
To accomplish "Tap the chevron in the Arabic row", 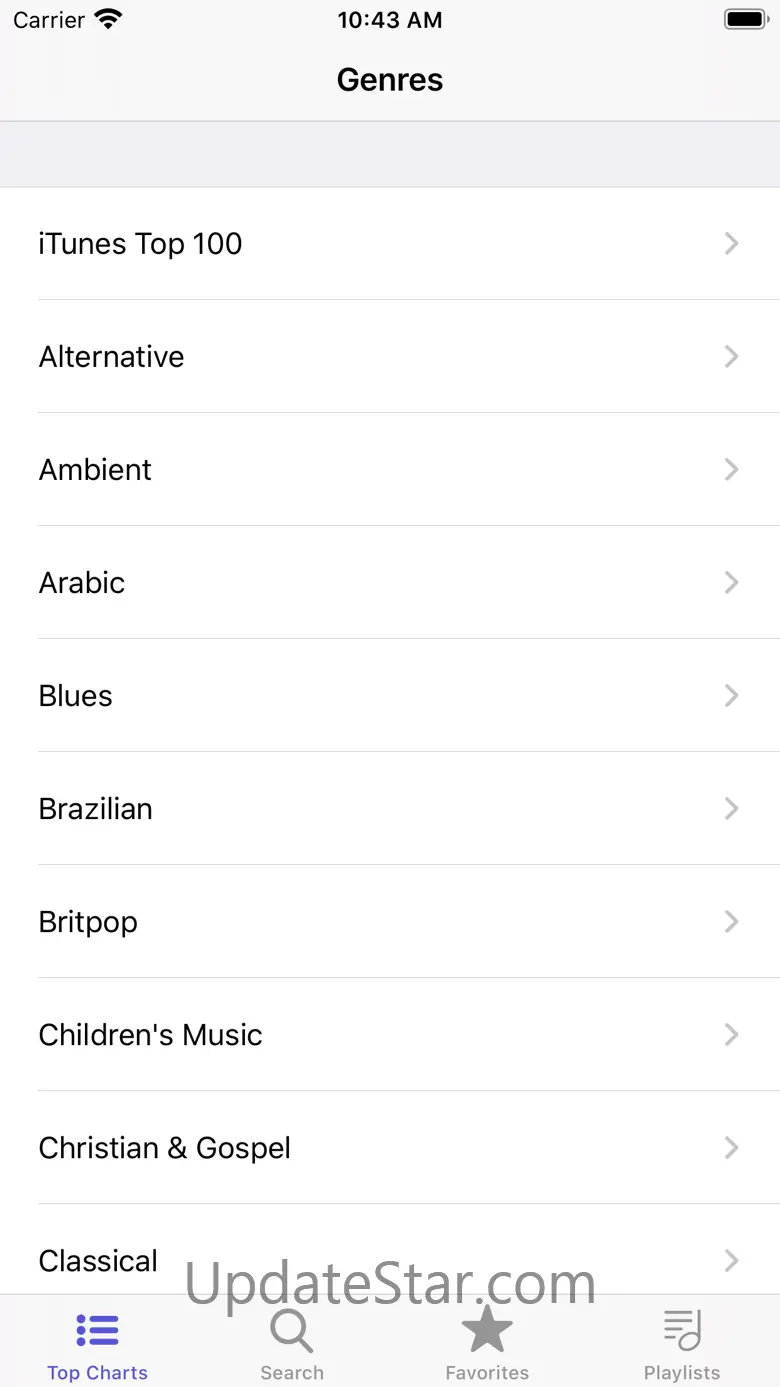I will 732,582.
